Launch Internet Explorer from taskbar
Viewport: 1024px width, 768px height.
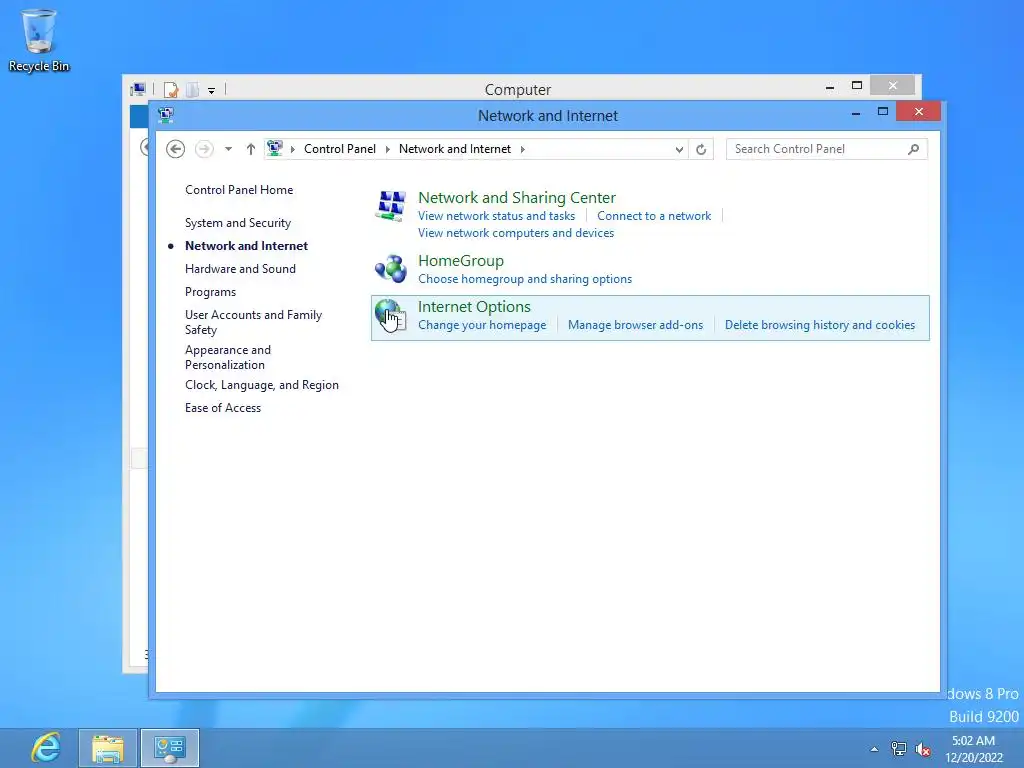pos(46,748)
